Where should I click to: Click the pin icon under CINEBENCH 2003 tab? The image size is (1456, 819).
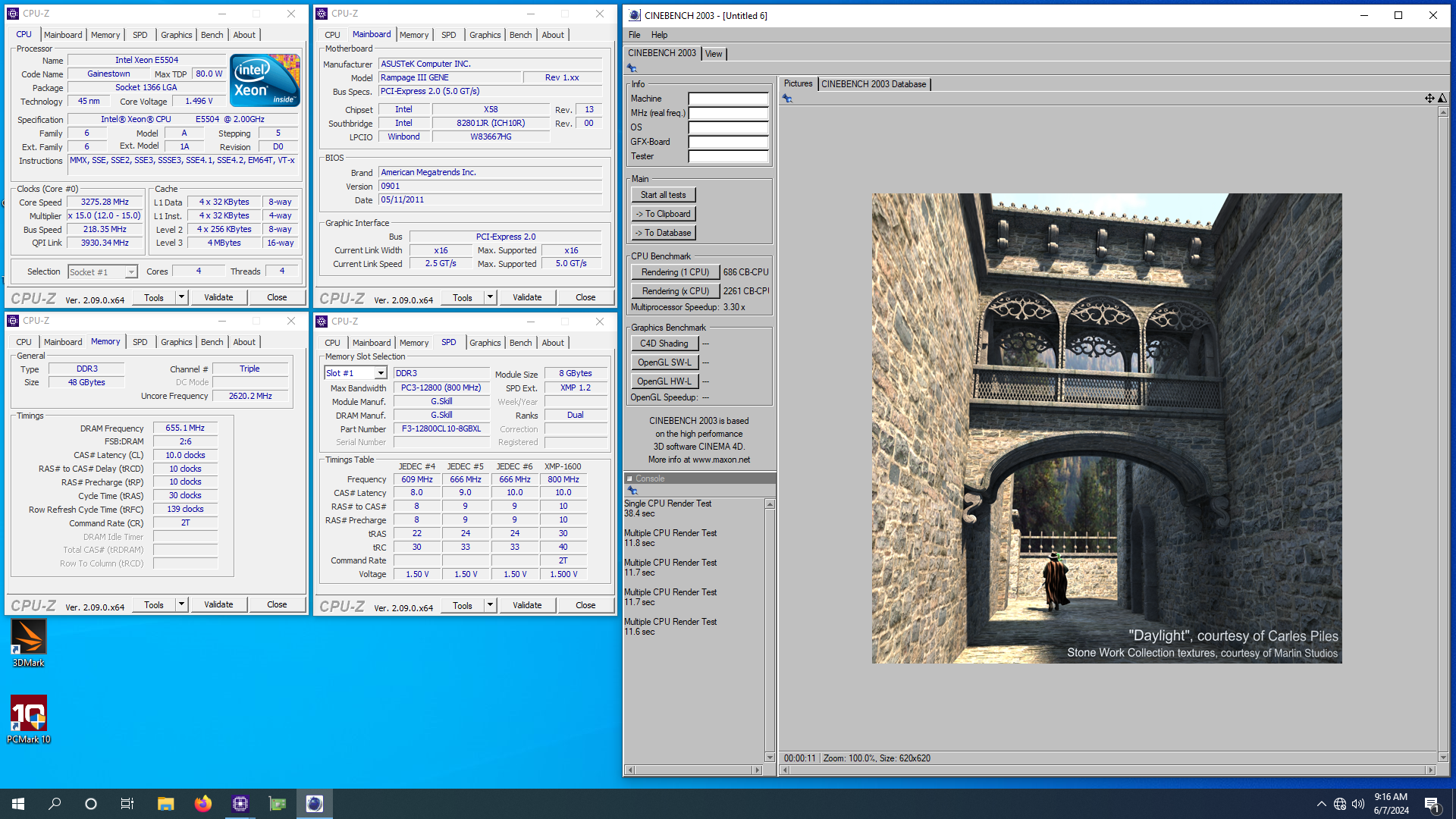[x=632, y=68]
